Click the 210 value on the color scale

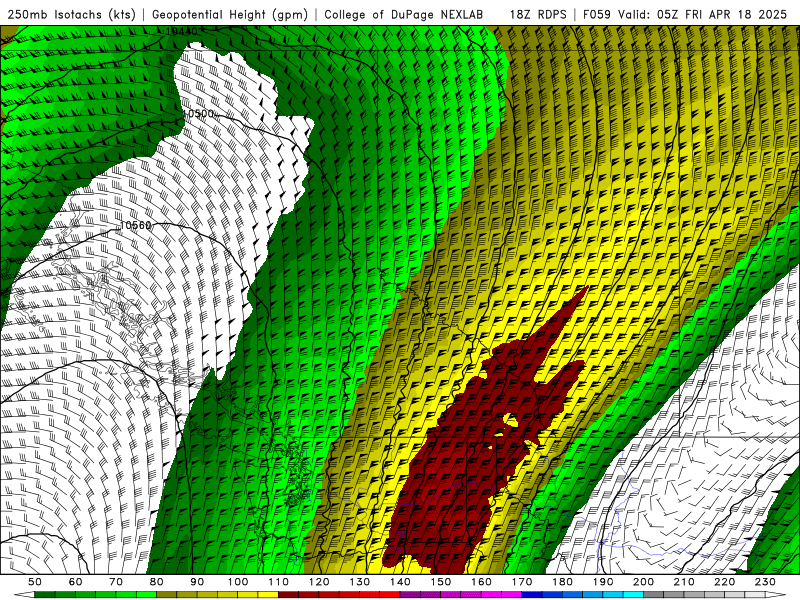684,582
